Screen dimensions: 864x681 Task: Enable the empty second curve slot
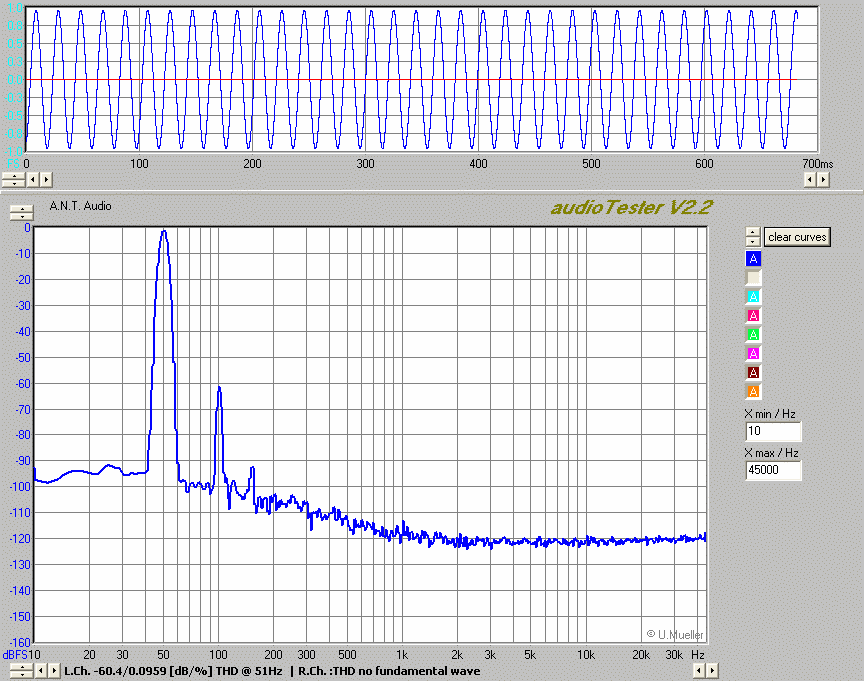pos(754,278)
